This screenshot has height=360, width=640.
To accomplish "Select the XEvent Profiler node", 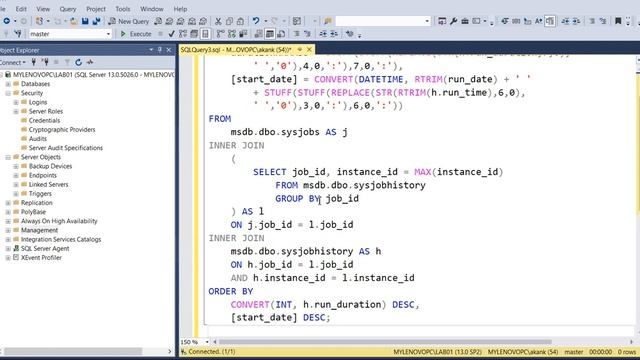I will click(41, 258).
